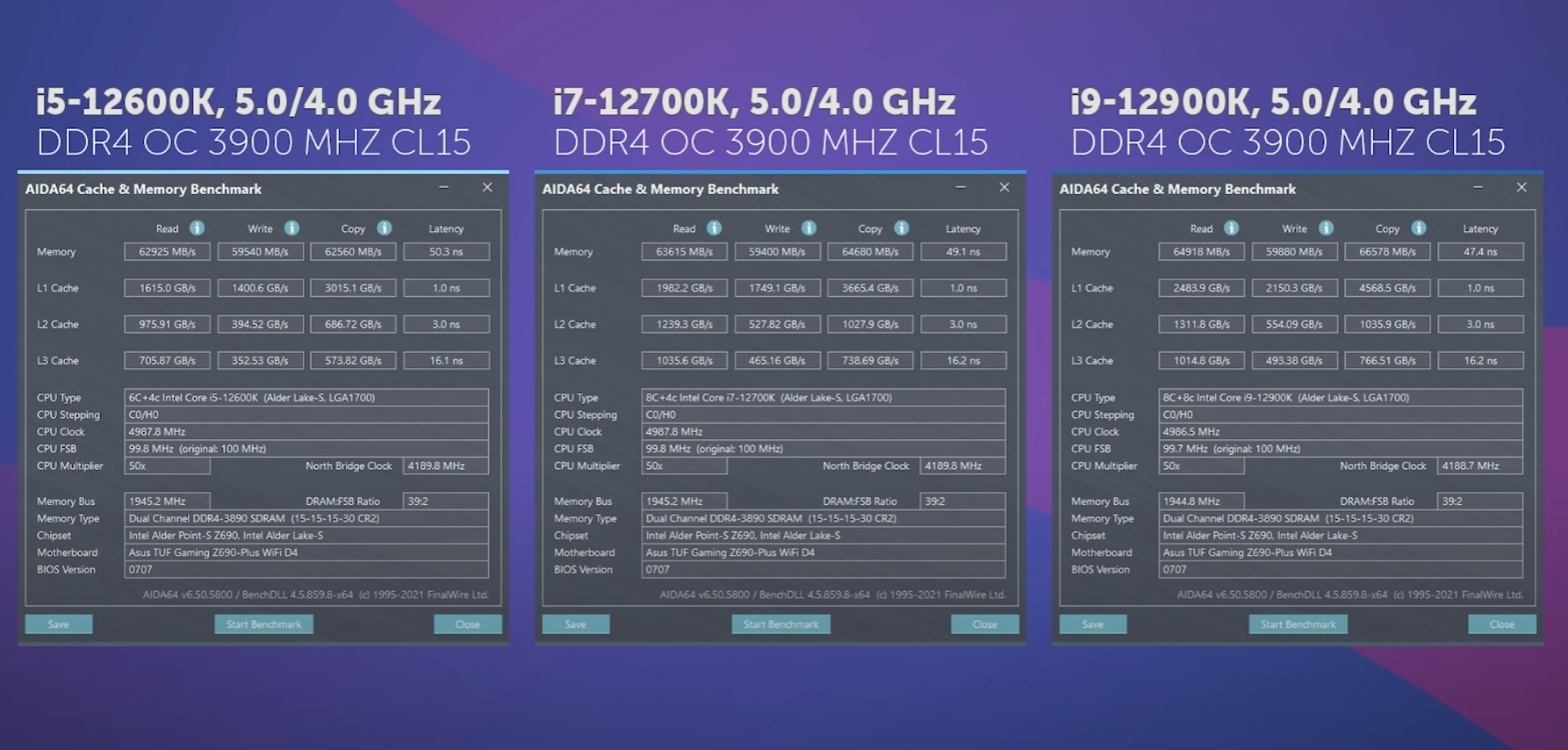This screenshot has width=1568, height=750.
Task: Select the Copy info icon in the i7-12700K window
Action: click(902, 228)
